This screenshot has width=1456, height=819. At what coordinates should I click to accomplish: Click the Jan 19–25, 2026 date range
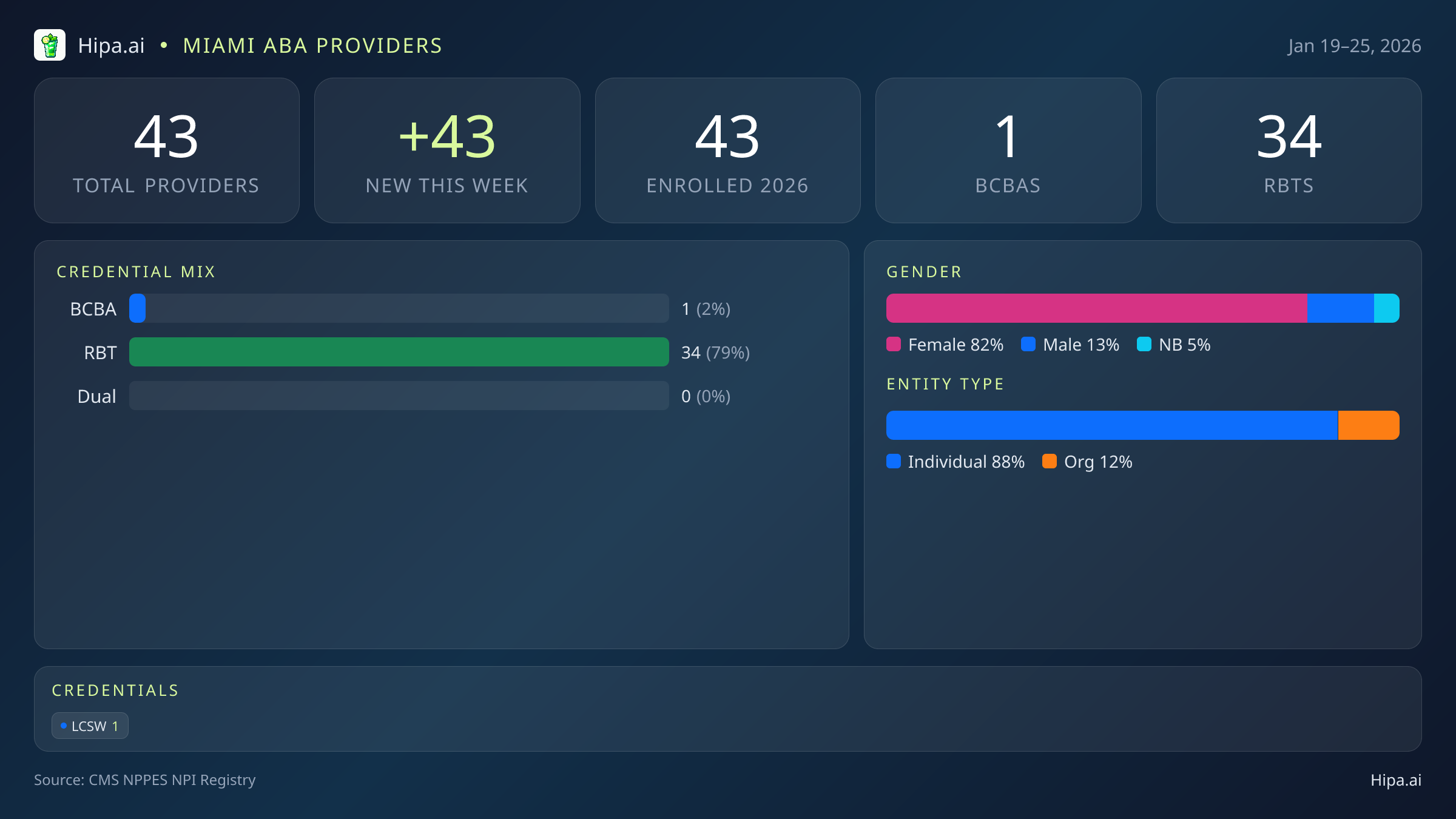[1354, 46]
